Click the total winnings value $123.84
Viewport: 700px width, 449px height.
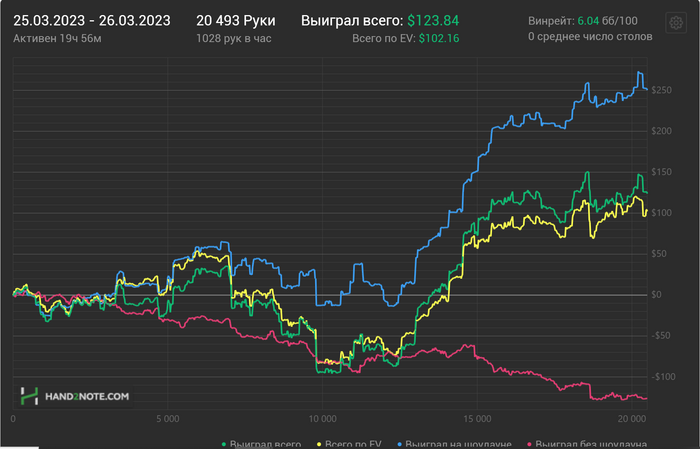(x=433, y=21)
